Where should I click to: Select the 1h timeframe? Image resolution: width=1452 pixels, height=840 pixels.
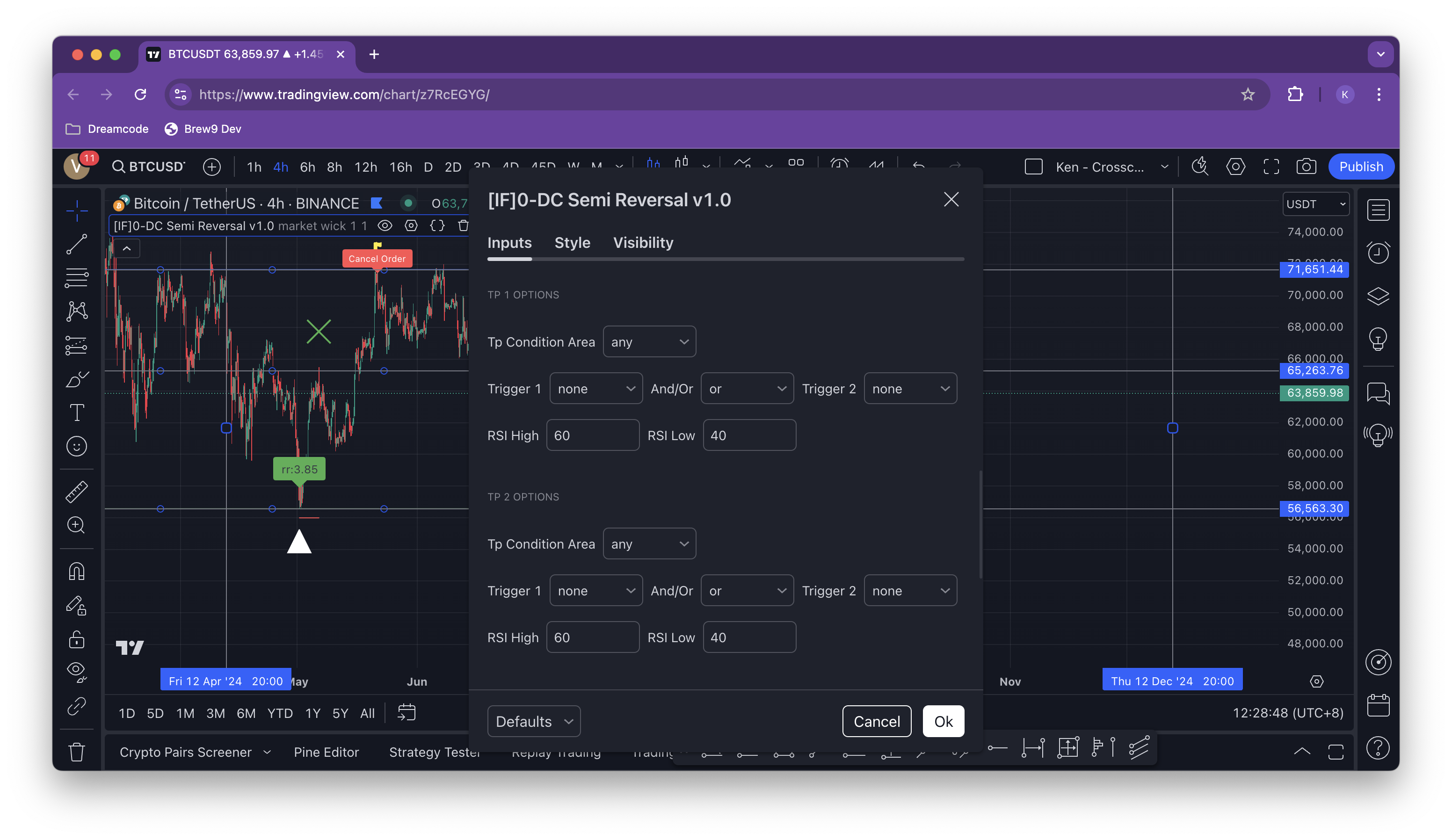pyautogui.click(x=254, y=167)
